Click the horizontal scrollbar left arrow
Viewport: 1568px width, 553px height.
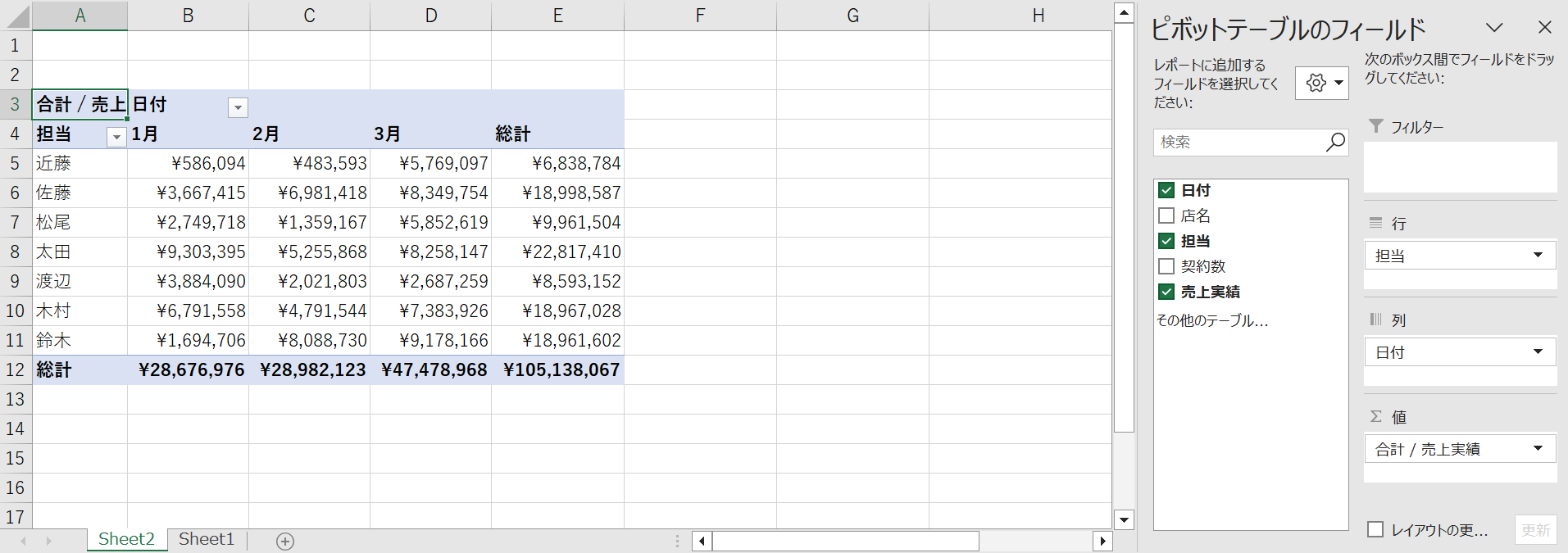pyautogui.click(x=702, y=541)
